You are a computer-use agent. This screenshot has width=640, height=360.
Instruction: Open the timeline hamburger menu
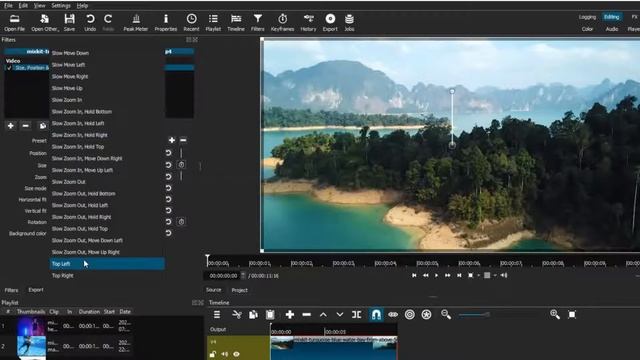click(217, 315)
